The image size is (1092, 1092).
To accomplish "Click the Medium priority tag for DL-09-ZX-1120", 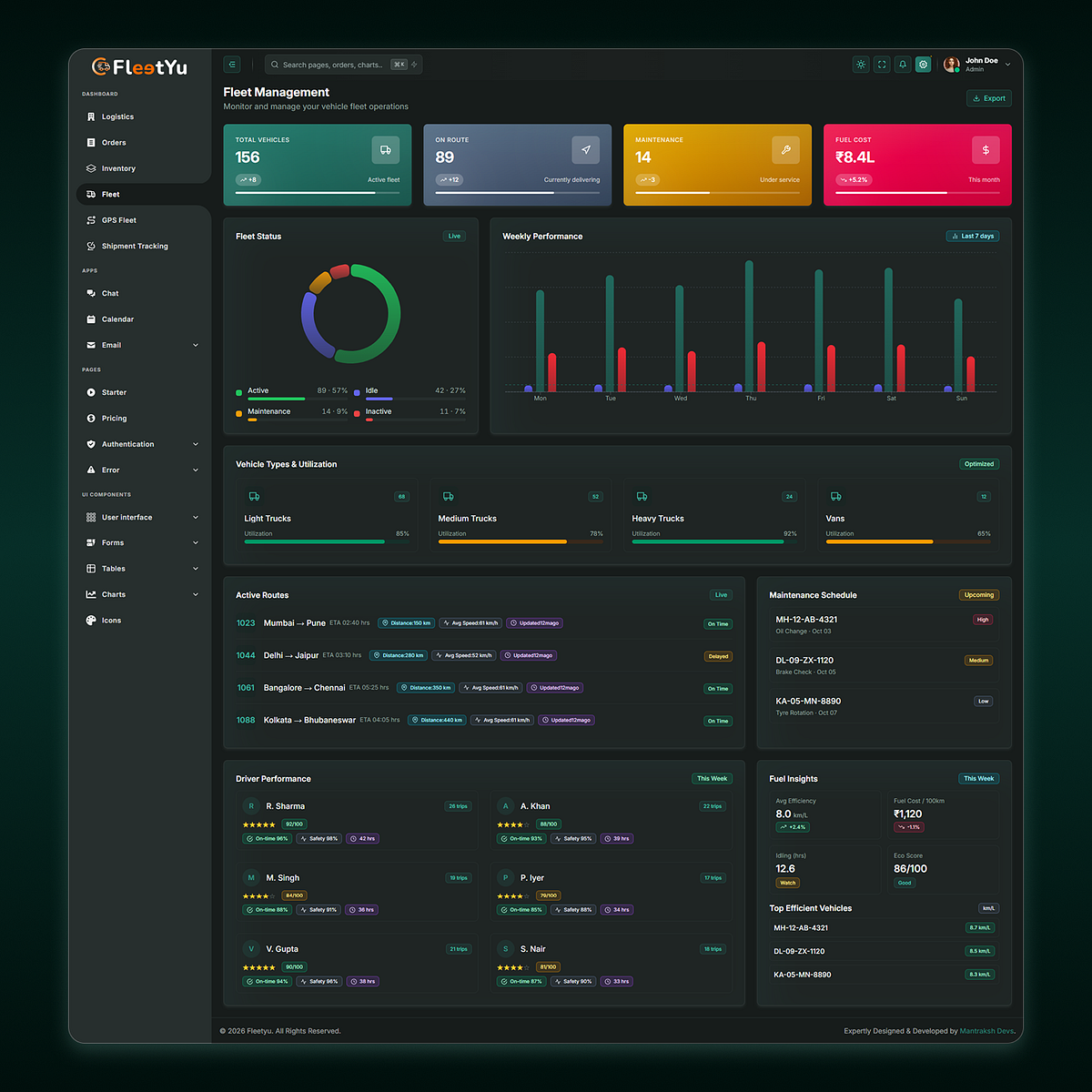I will [979, 661].
